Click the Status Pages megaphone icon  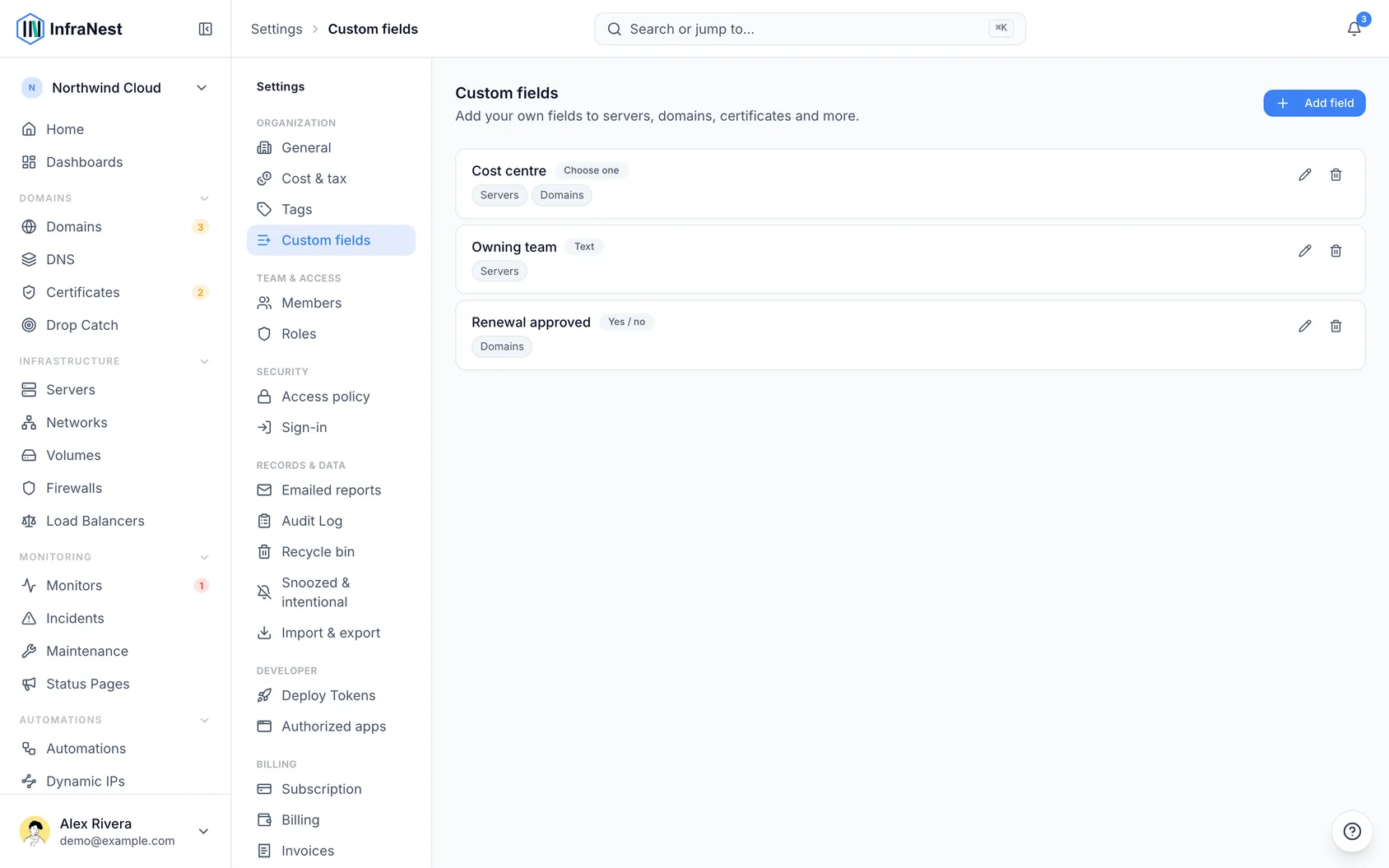coord(29,684)
